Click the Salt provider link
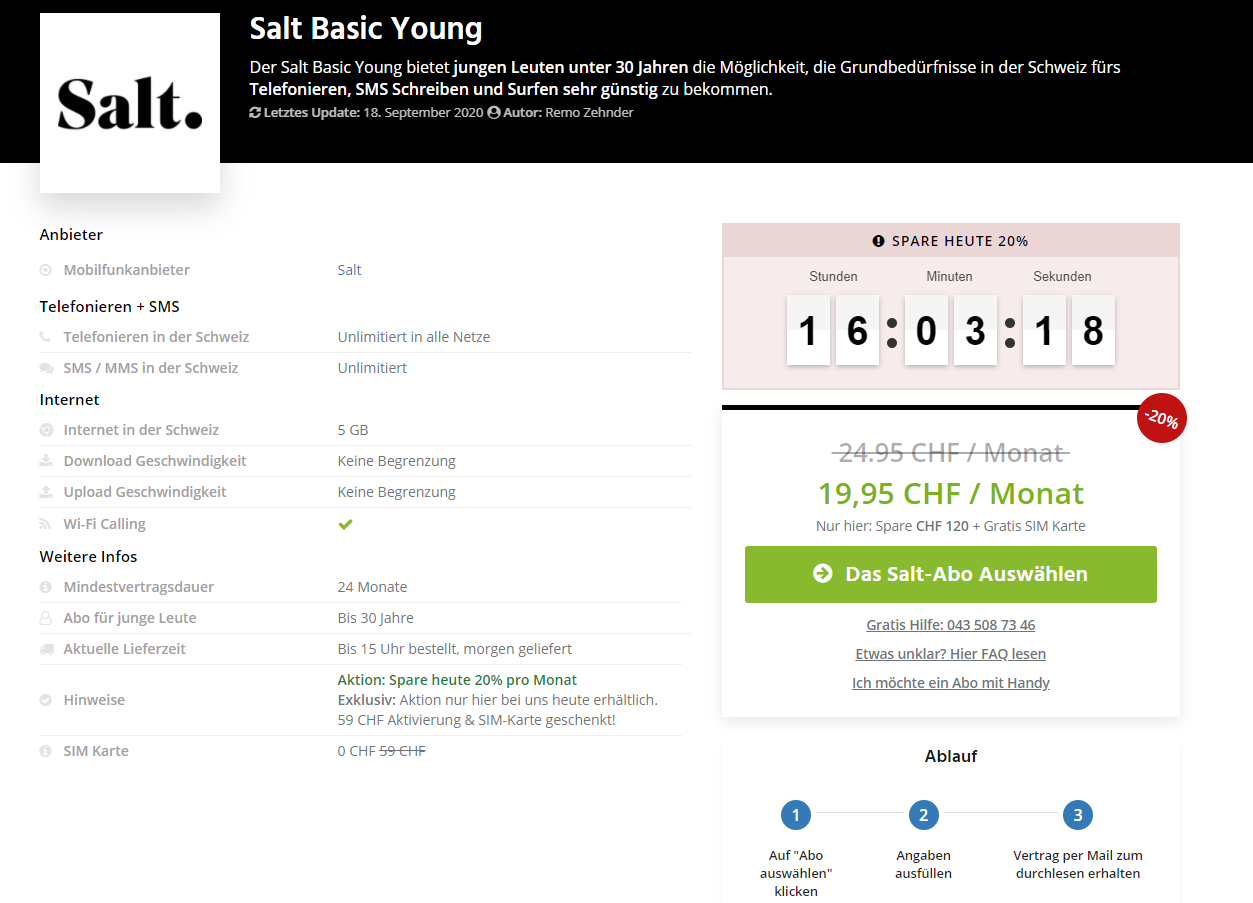 pos(349,270)
